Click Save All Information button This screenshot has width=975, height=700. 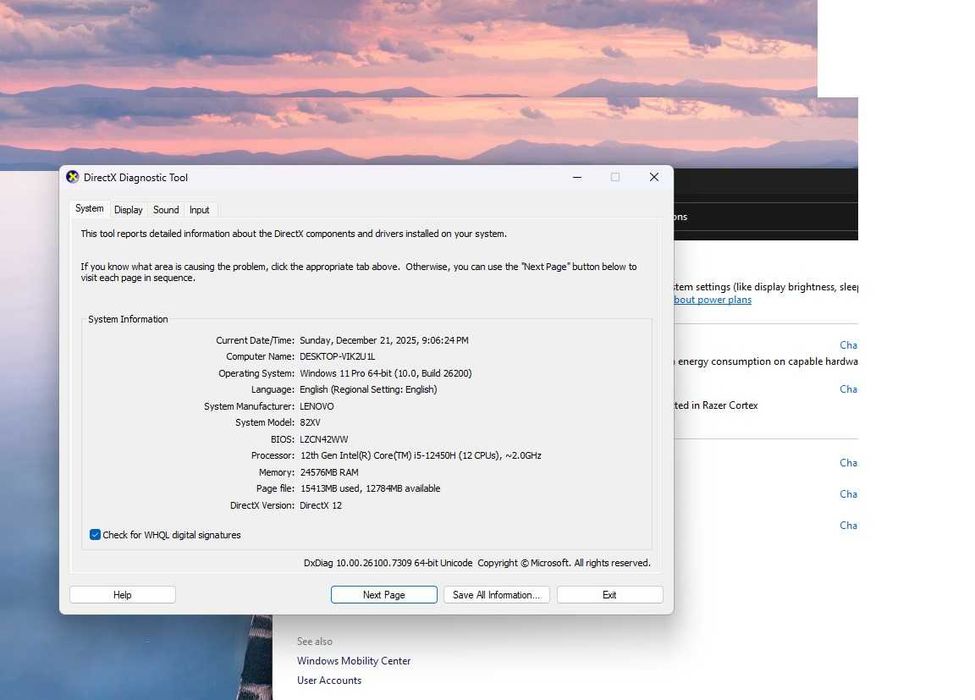[496, 595]
